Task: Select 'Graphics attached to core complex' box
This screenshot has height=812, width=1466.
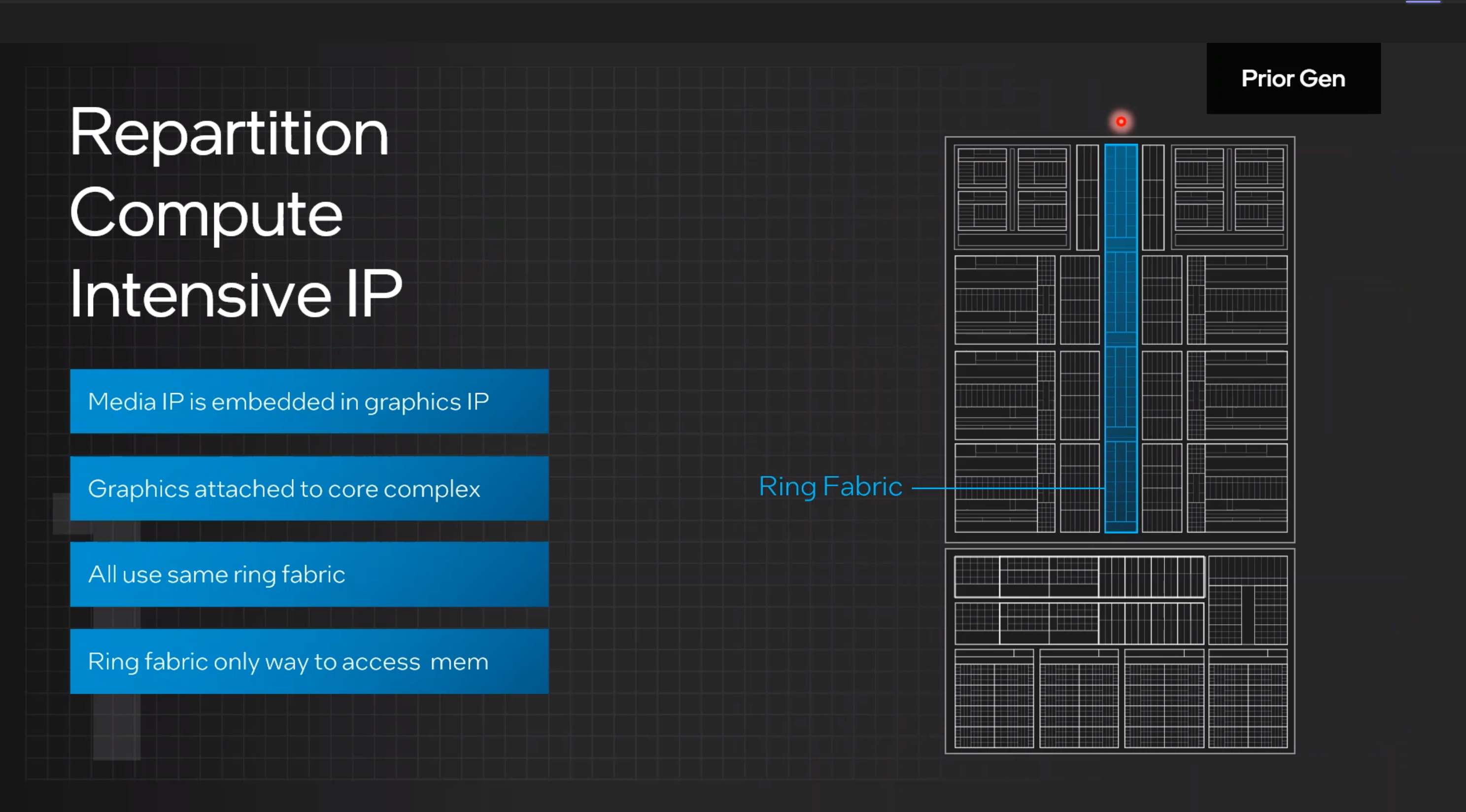Action: point(309,488)
